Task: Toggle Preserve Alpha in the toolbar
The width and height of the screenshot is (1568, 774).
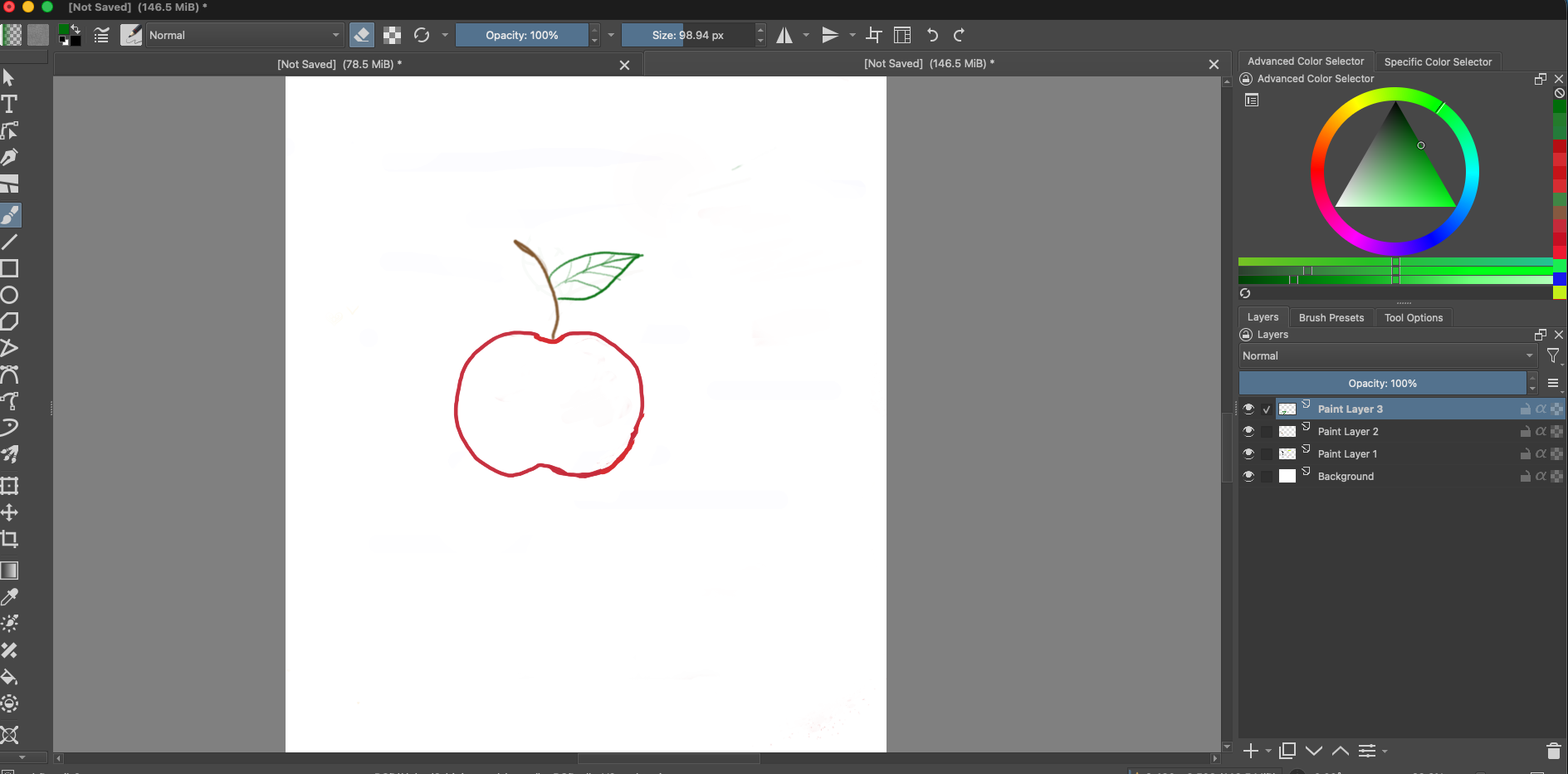Action: 393,35
